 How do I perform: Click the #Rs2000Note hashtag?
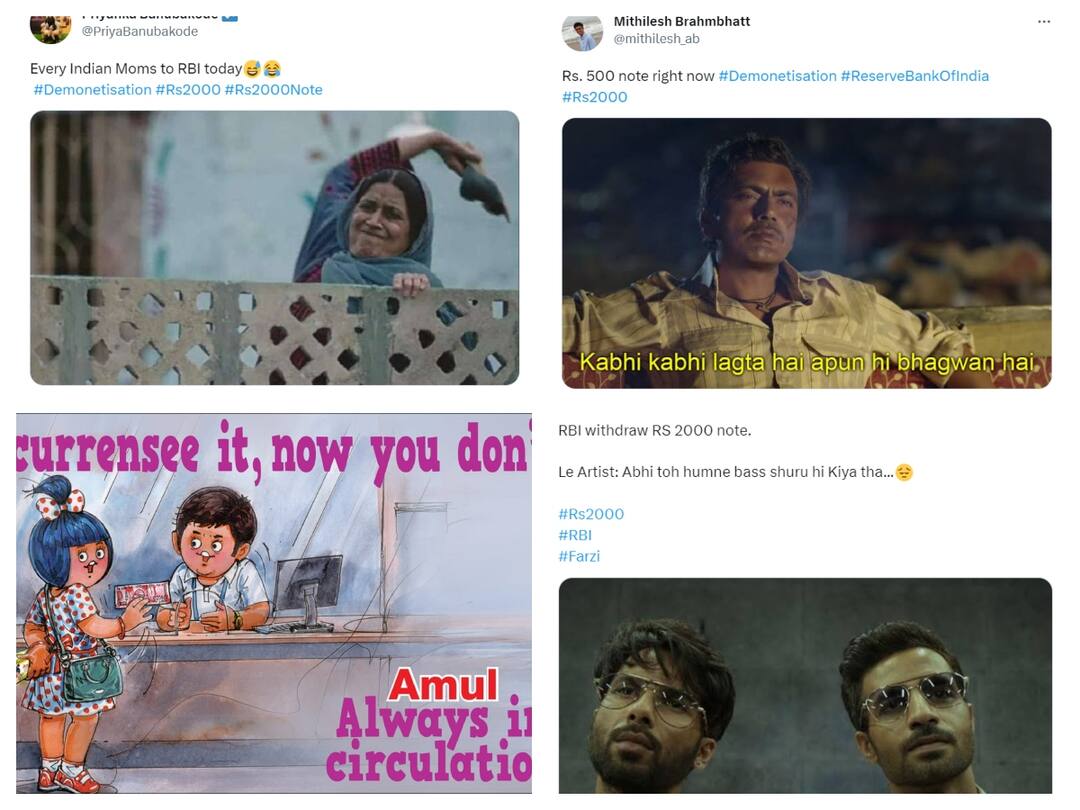tap(273, 90)
